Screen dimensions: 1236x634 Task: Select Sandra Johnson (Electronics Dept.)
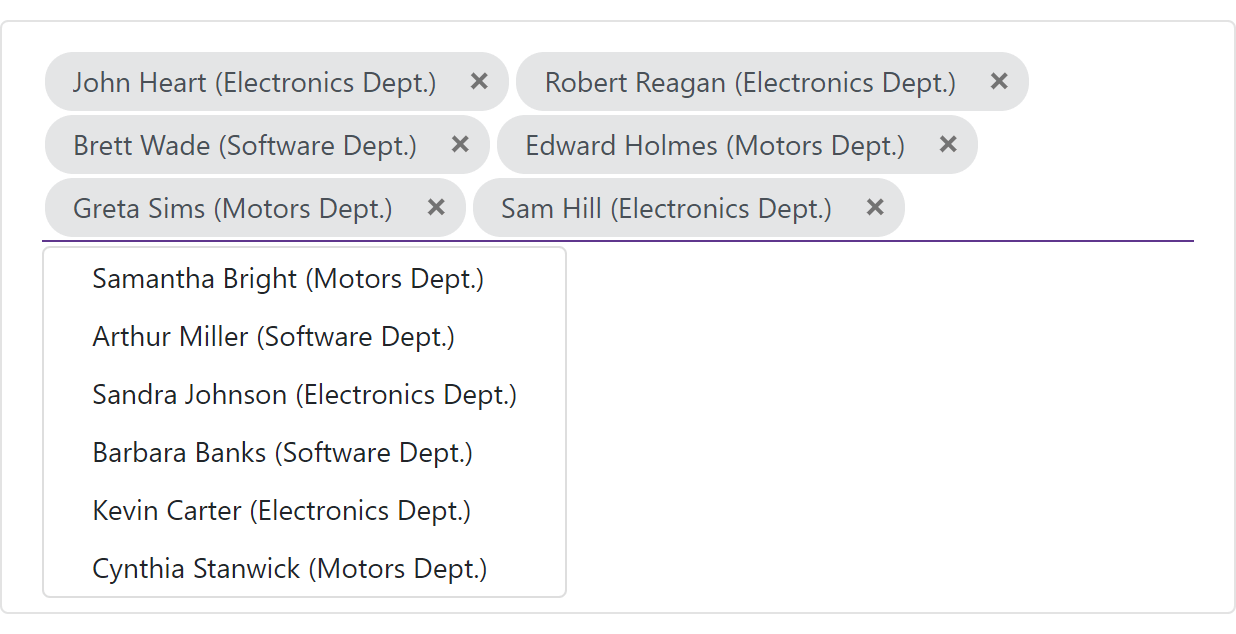pos(304,395)
